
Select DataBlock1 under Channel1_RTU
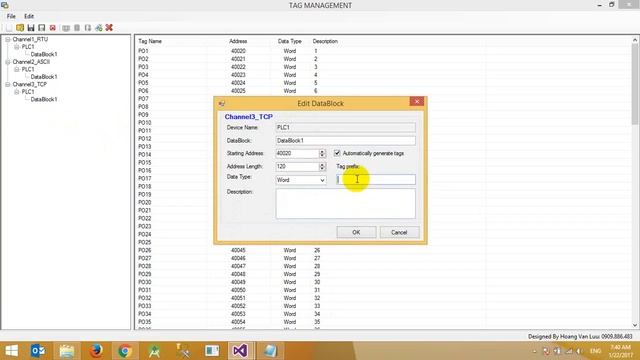coord(44,54)
